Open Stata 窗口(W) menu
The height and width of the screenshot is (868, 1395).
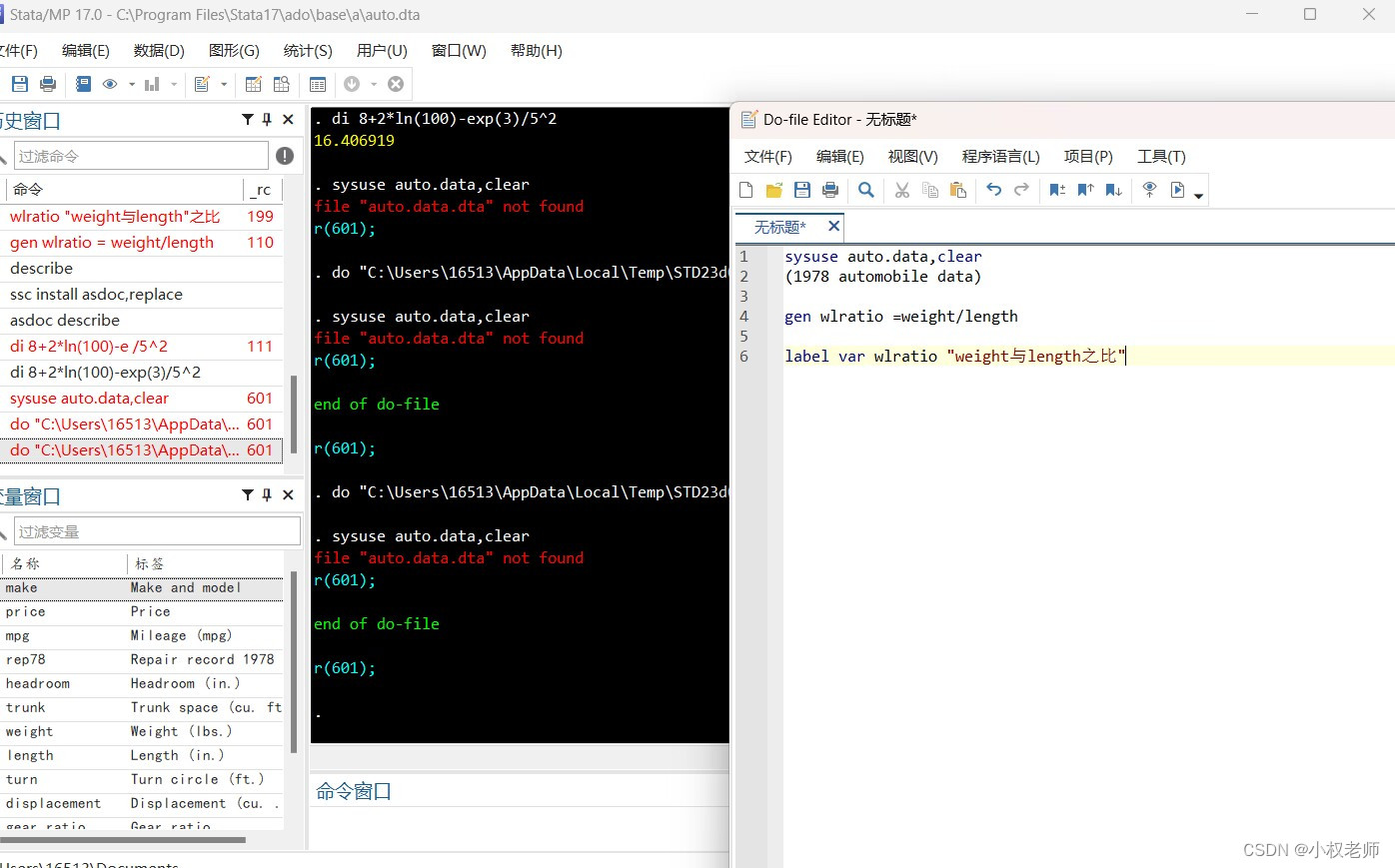(x=459, y=51)
